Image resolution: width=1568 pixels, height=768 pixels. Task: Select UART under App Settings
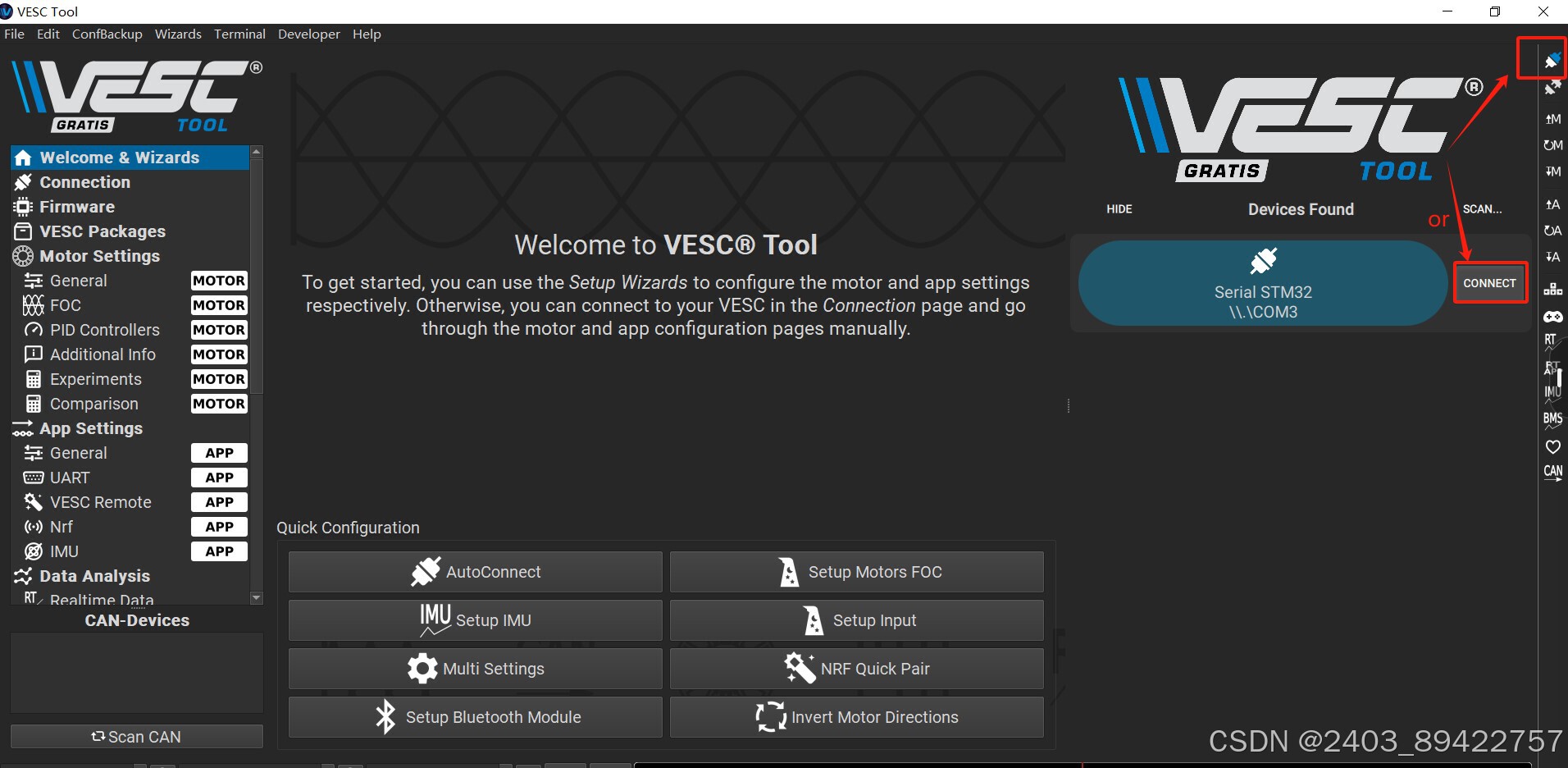[70, 477]
